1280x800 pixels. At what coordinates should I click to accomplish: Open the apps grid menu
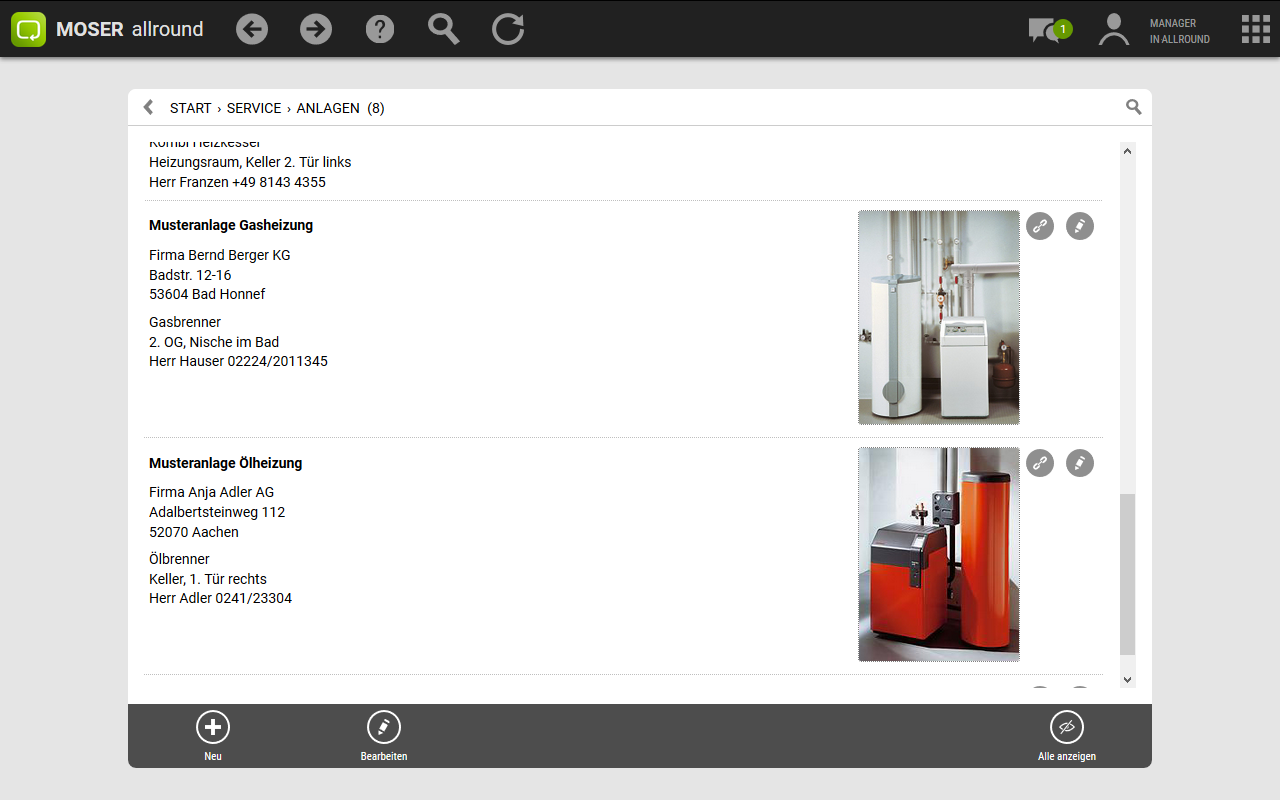pos(1255,29)
